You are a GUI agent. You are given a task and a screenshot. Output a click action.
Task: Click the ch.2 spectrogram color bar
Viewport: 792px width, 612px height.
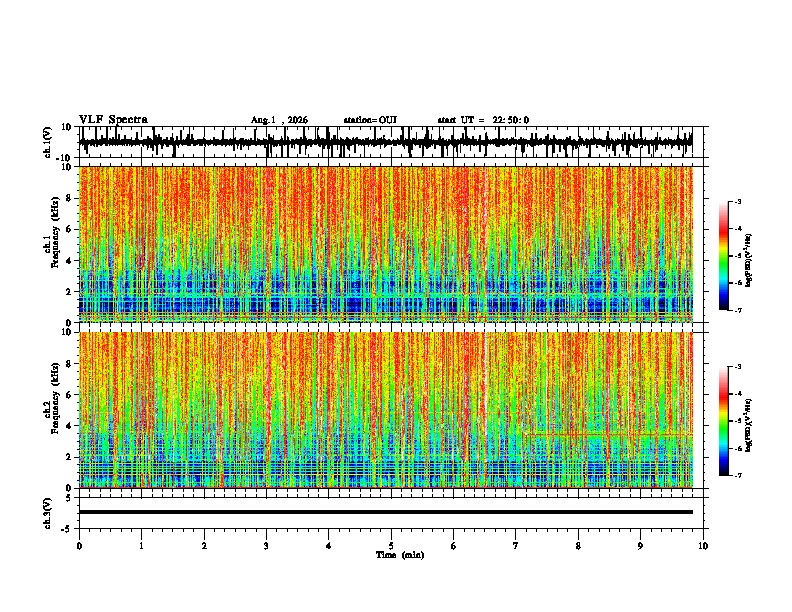(x=723, y=421)
